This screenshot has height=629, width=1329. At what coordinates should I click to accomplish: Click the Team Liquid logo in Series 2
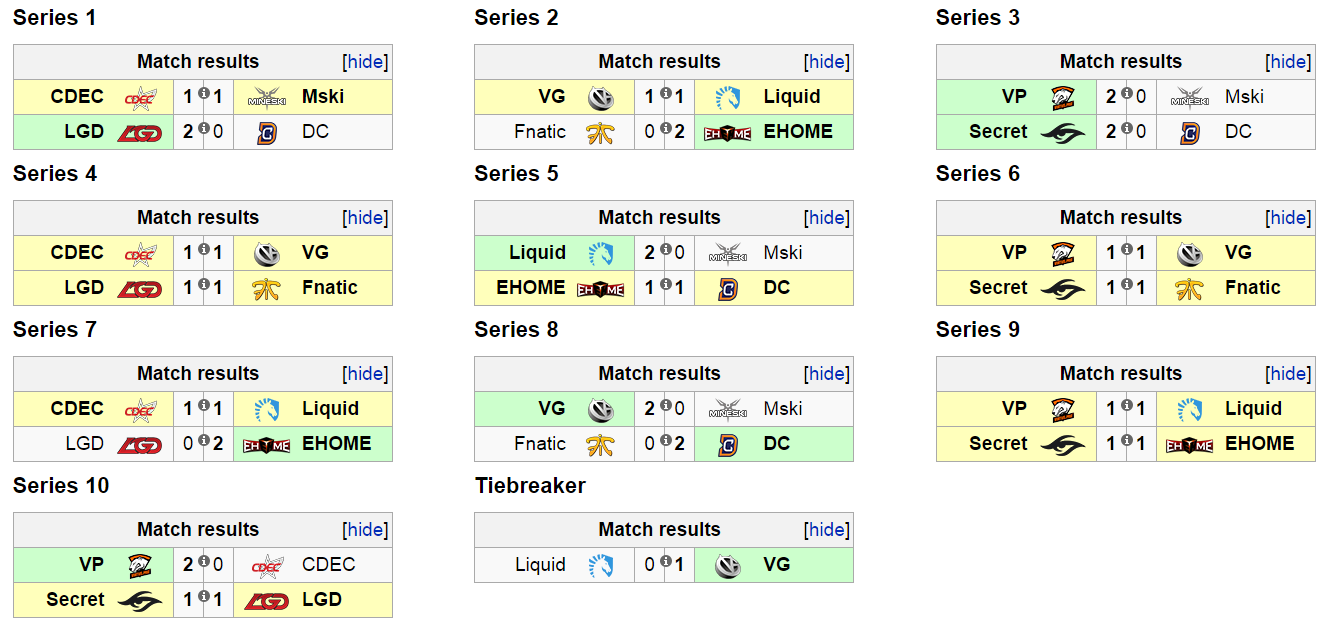tap(727, 96)
